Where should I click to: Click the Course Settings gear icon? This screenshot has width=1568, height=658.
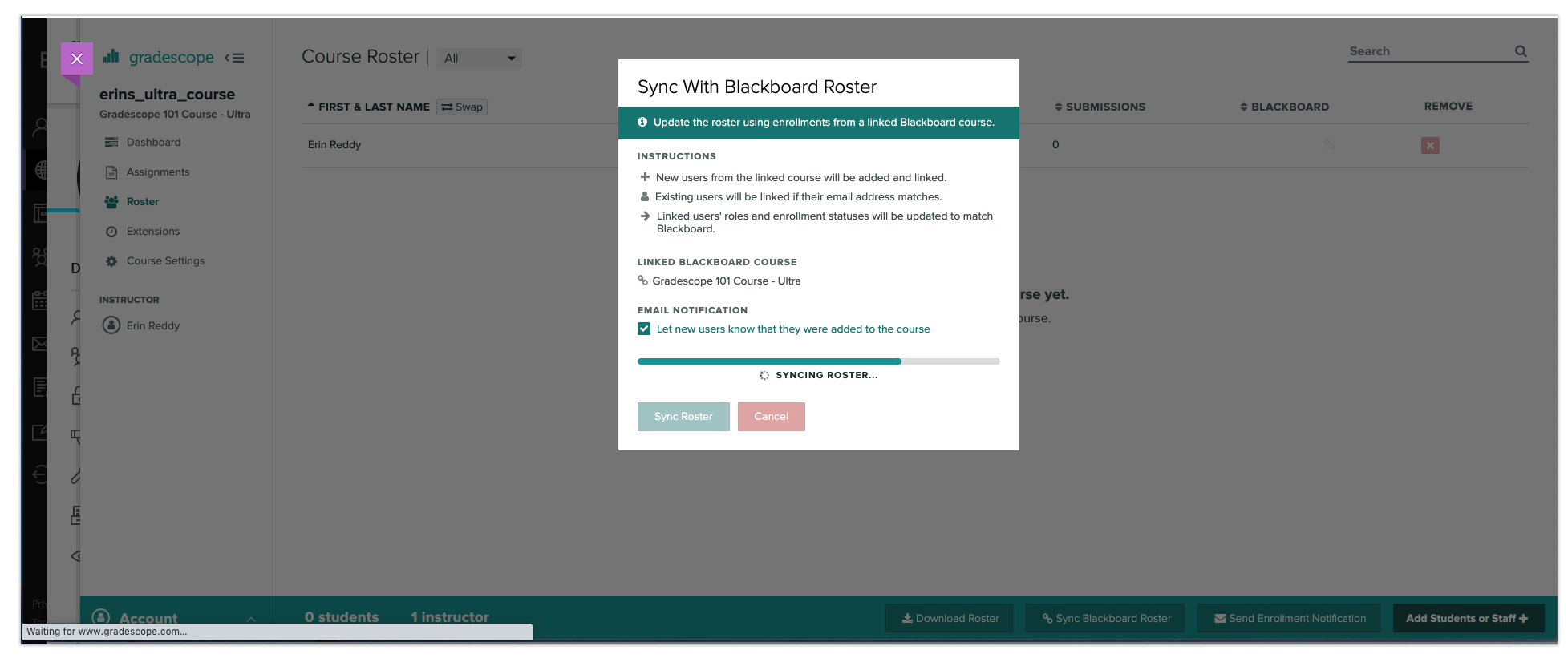point(111,261)
